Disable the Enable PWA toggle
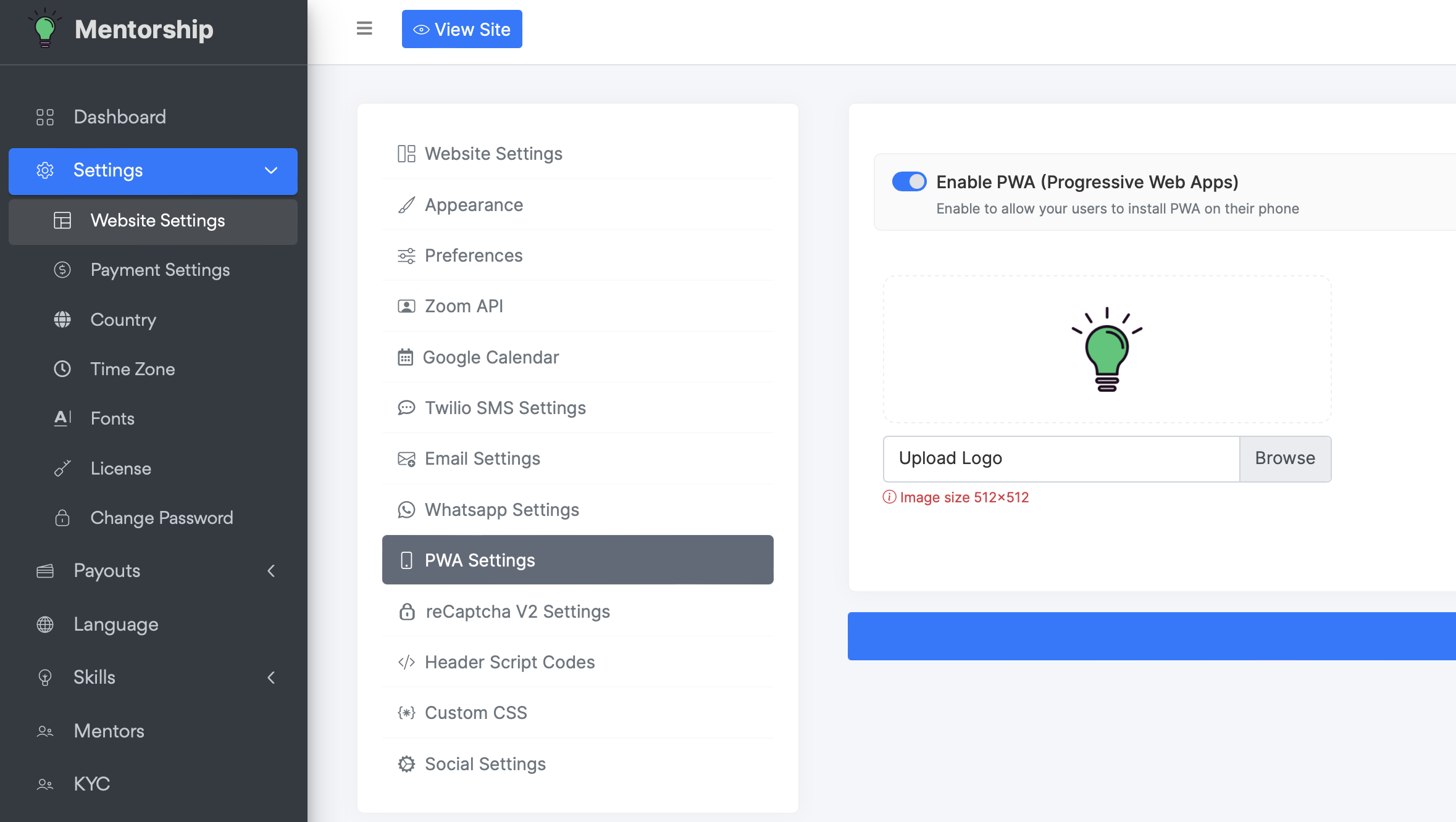 tap(909, 182)
